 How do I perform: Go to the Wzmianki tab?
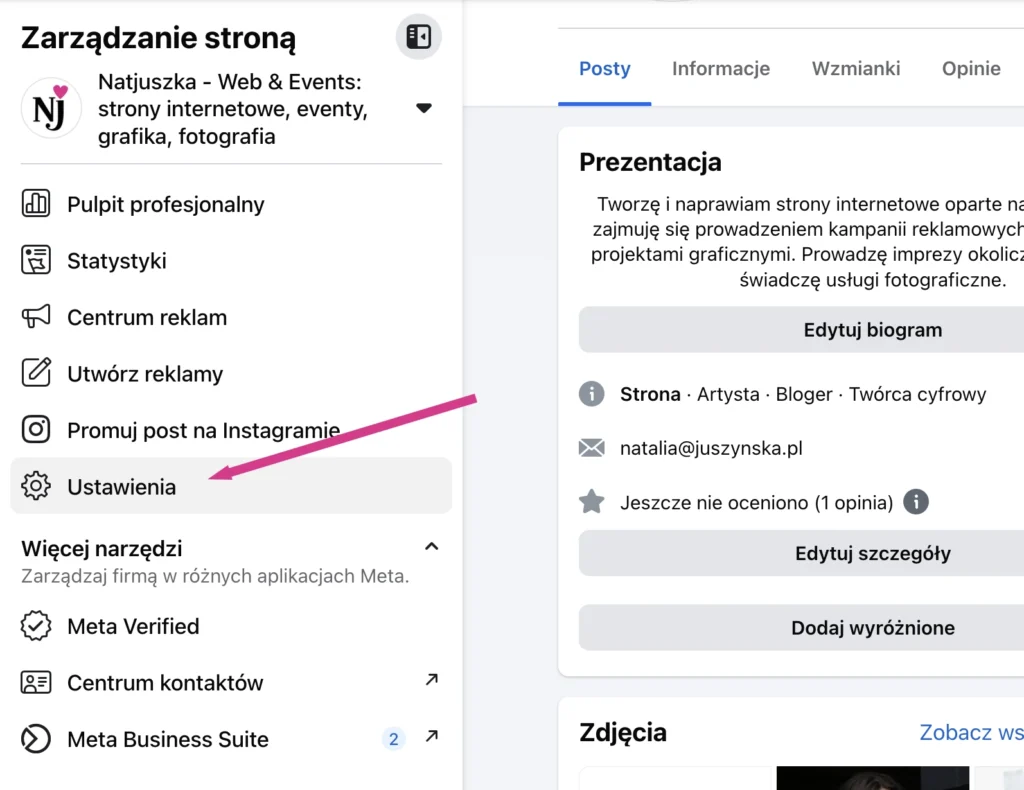coord(856,69)
